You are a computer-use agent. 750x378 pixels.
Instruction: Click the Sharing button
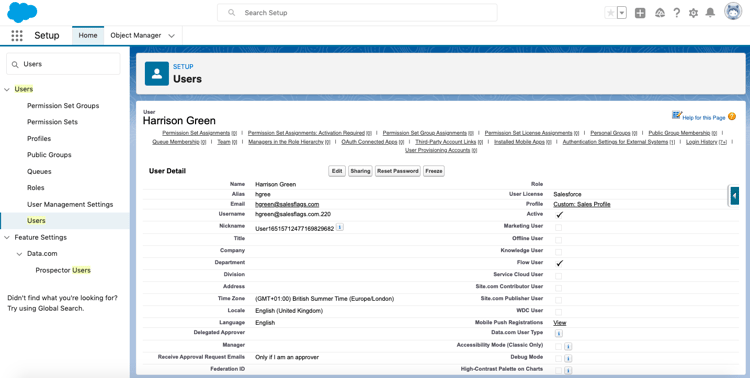360,171
